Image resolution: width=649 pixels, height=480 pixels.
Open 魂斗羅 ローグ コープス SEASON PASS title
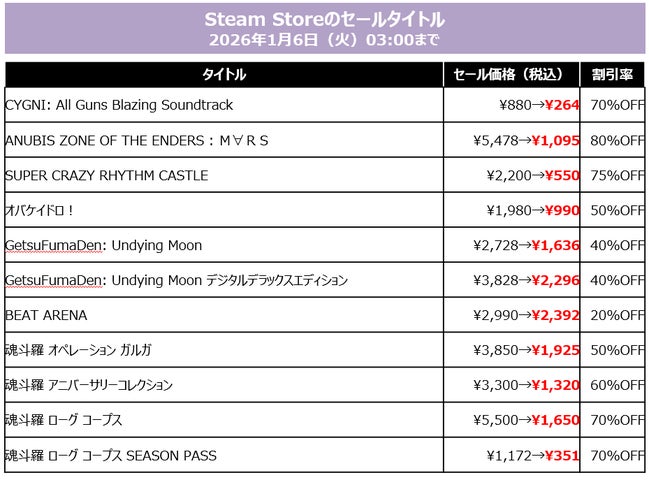[111, 455]
